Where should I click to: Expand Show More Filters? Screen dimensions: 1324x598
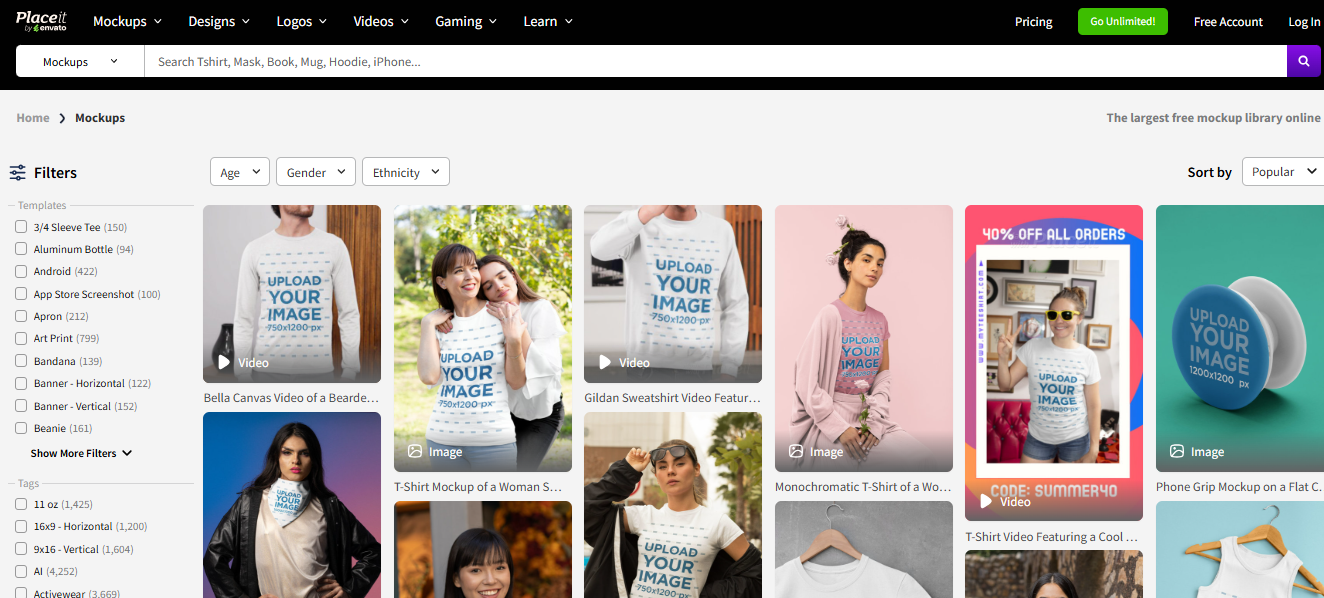coord(80,452)
